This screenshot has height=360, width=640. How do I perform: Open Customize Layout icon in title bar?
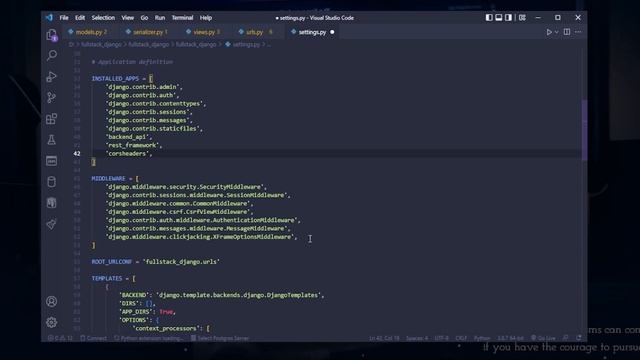pos(522,18)
